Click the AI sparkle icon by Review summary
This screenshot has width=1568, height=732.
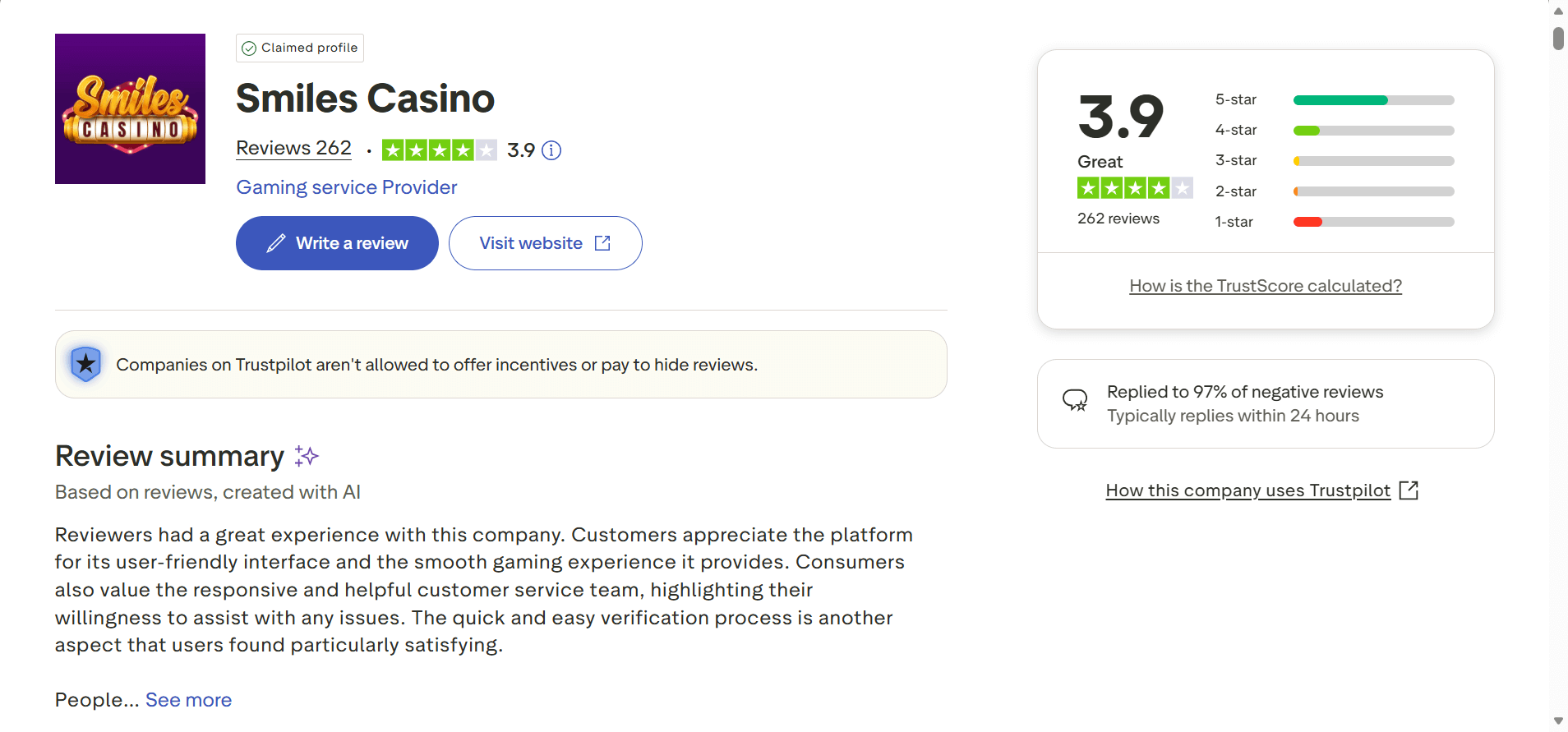[307, 456]
